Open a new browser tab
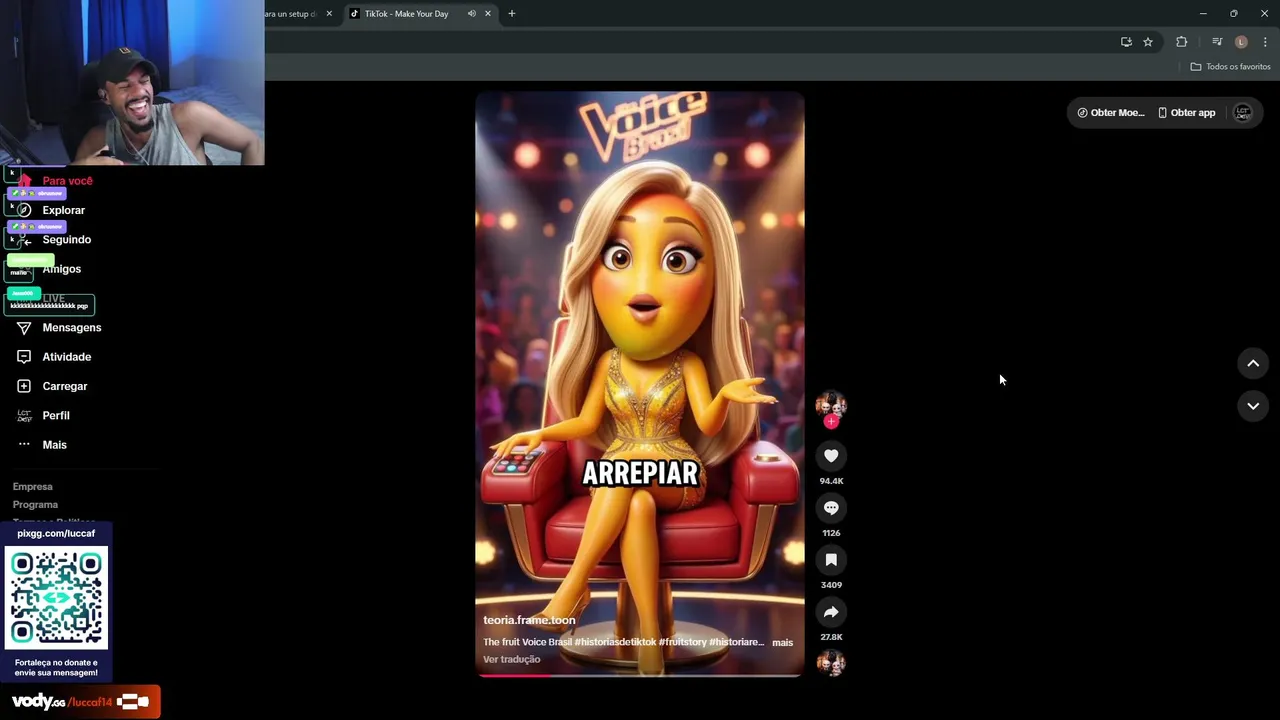 pos(512,14)
